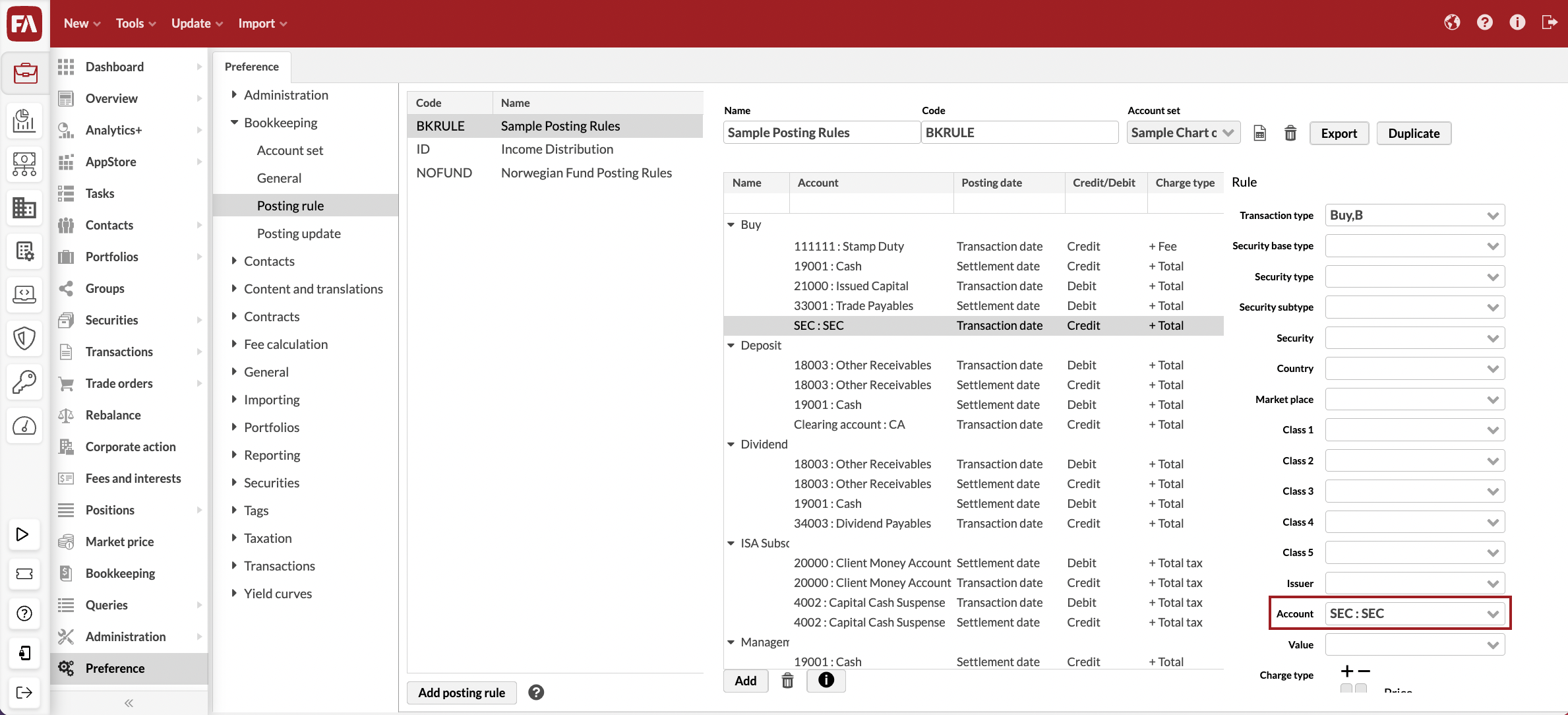The width and height of the screenshot is (1568, 715).
Task: Open the Transaction type dropdown
Action: (x=1415, y=215)
